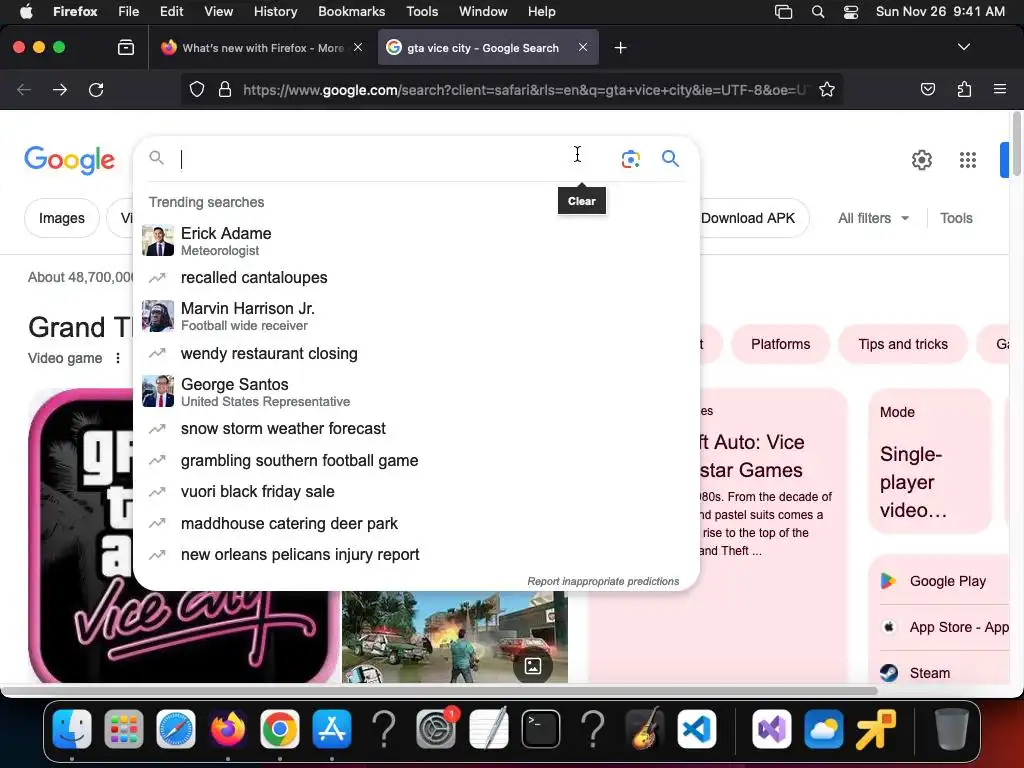Image resolution: width=1024 pixels, height=768 pixels.
Task: Open the File menu
Action: pyautogui.click(x=129, y=12)
